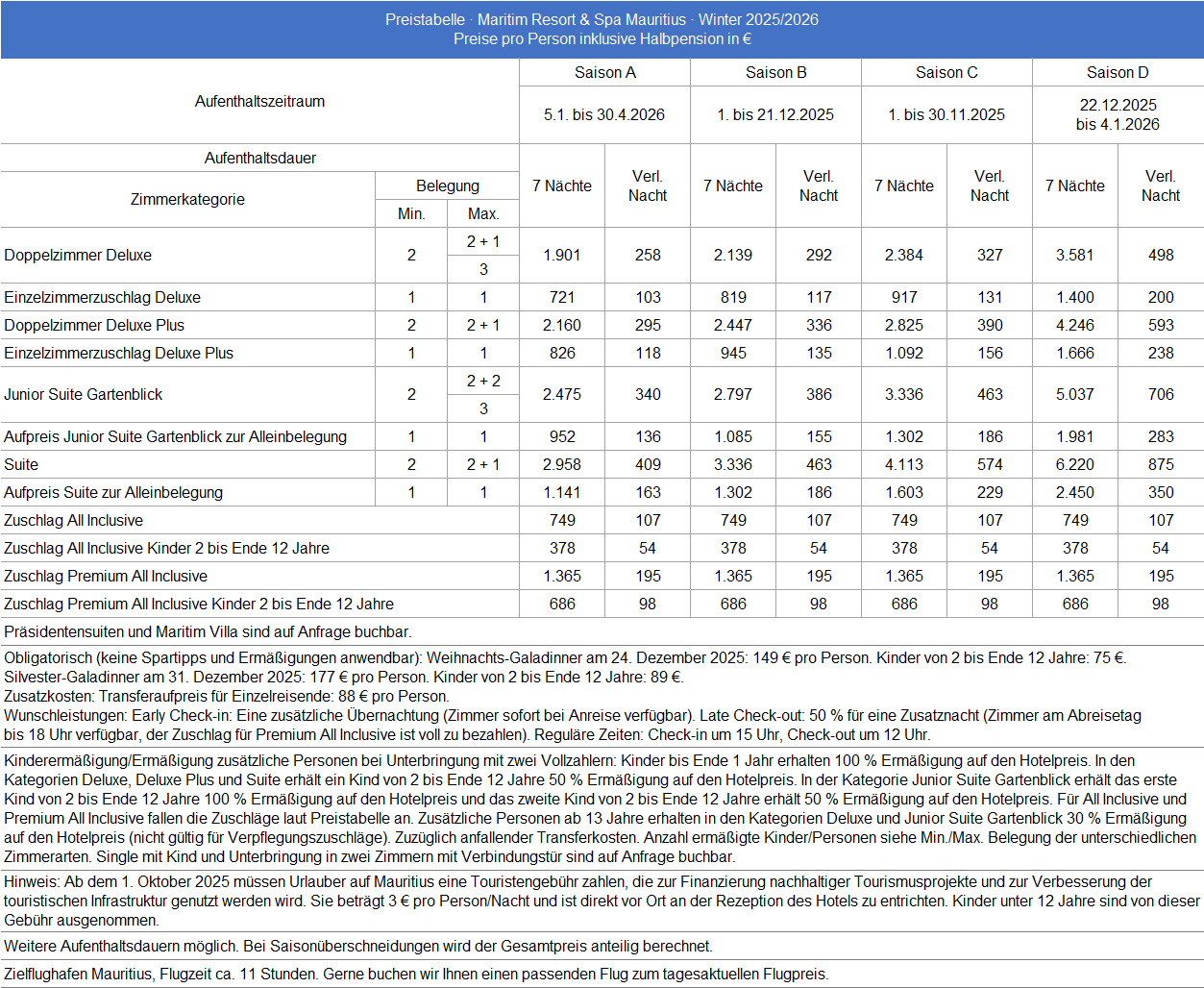Image resolution: width=1204 pixels, height=988 pixels.
Task: Click extra-night price "498"
Action: (x=1161, y=255)
